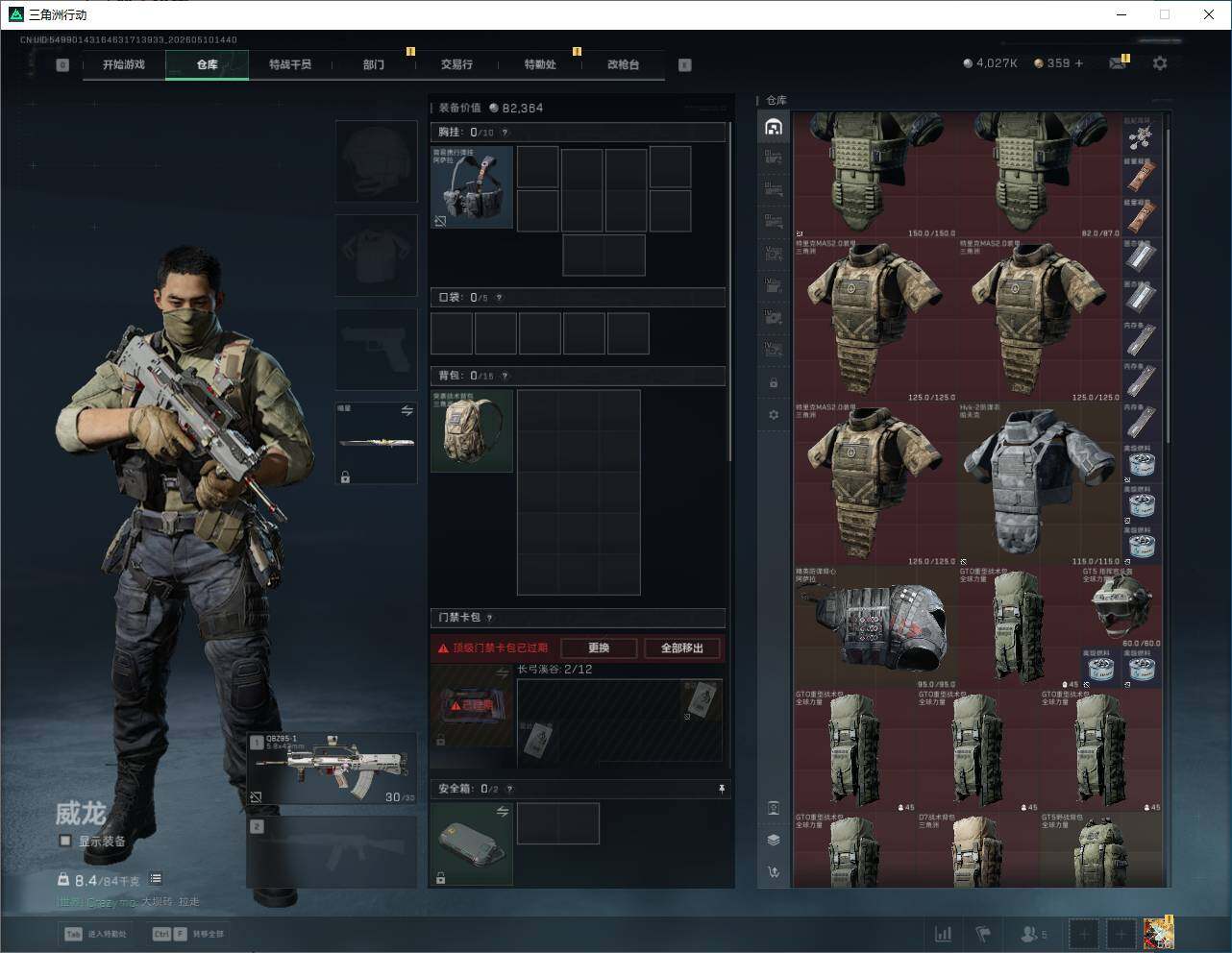The image size is (1232, 953).
Task: Click the help icon next to 背包
Action: 505,376
